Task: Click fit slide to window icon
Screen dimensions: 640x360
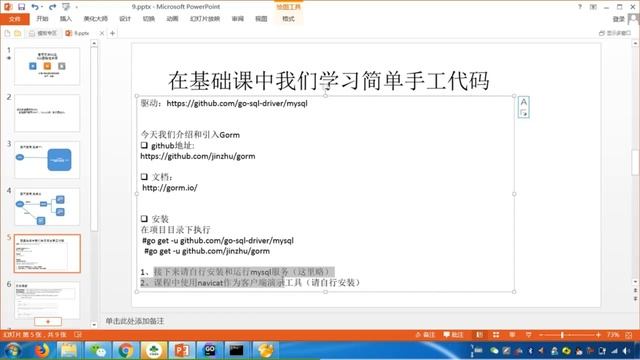Action: [x=629, y=335]
